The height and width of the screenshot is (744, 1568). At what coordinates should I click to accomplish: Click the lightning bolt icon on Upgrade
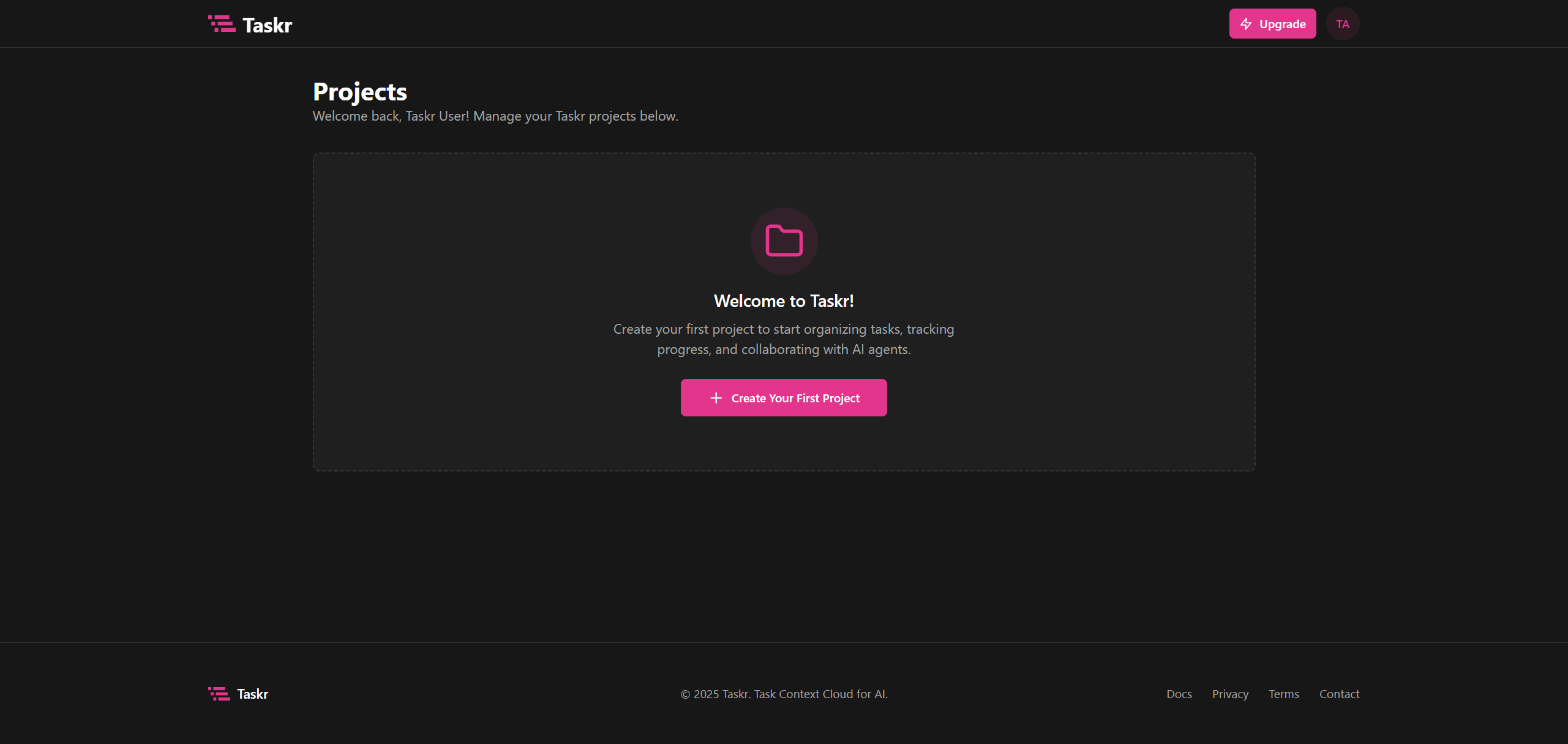(x=1245, y=24)
